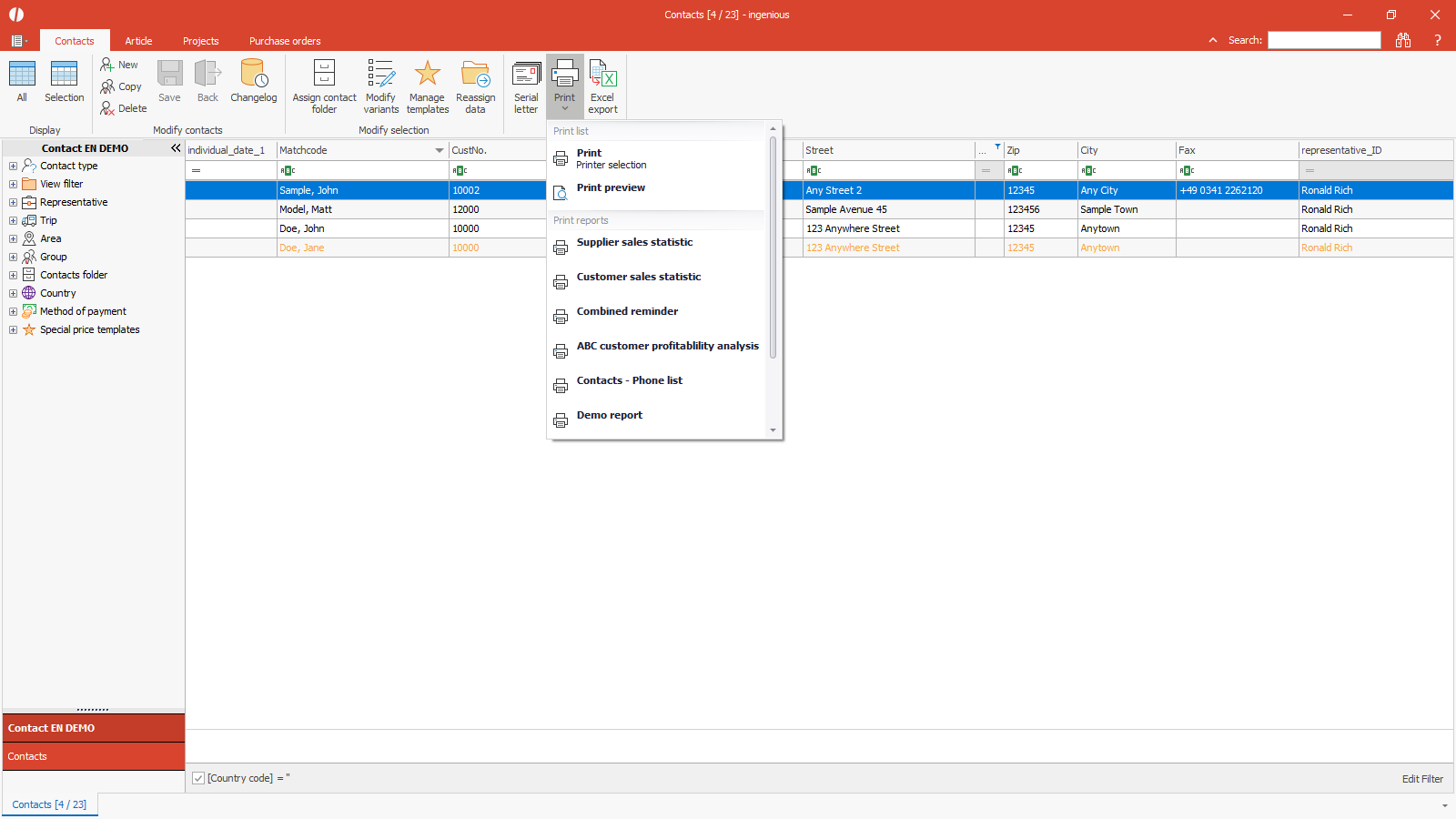
Task: Choose Print preview from the menu
Action: pos(611,188)
